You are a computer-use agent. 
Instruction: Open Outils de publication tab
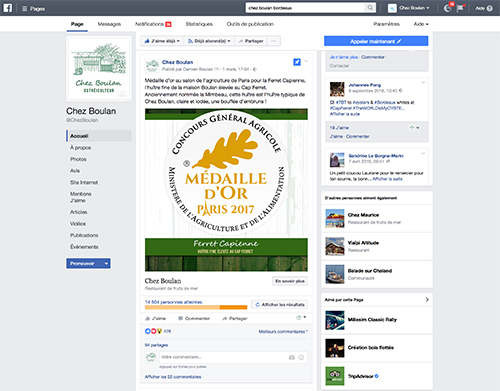pyautogui.click(x=250, y=24)
